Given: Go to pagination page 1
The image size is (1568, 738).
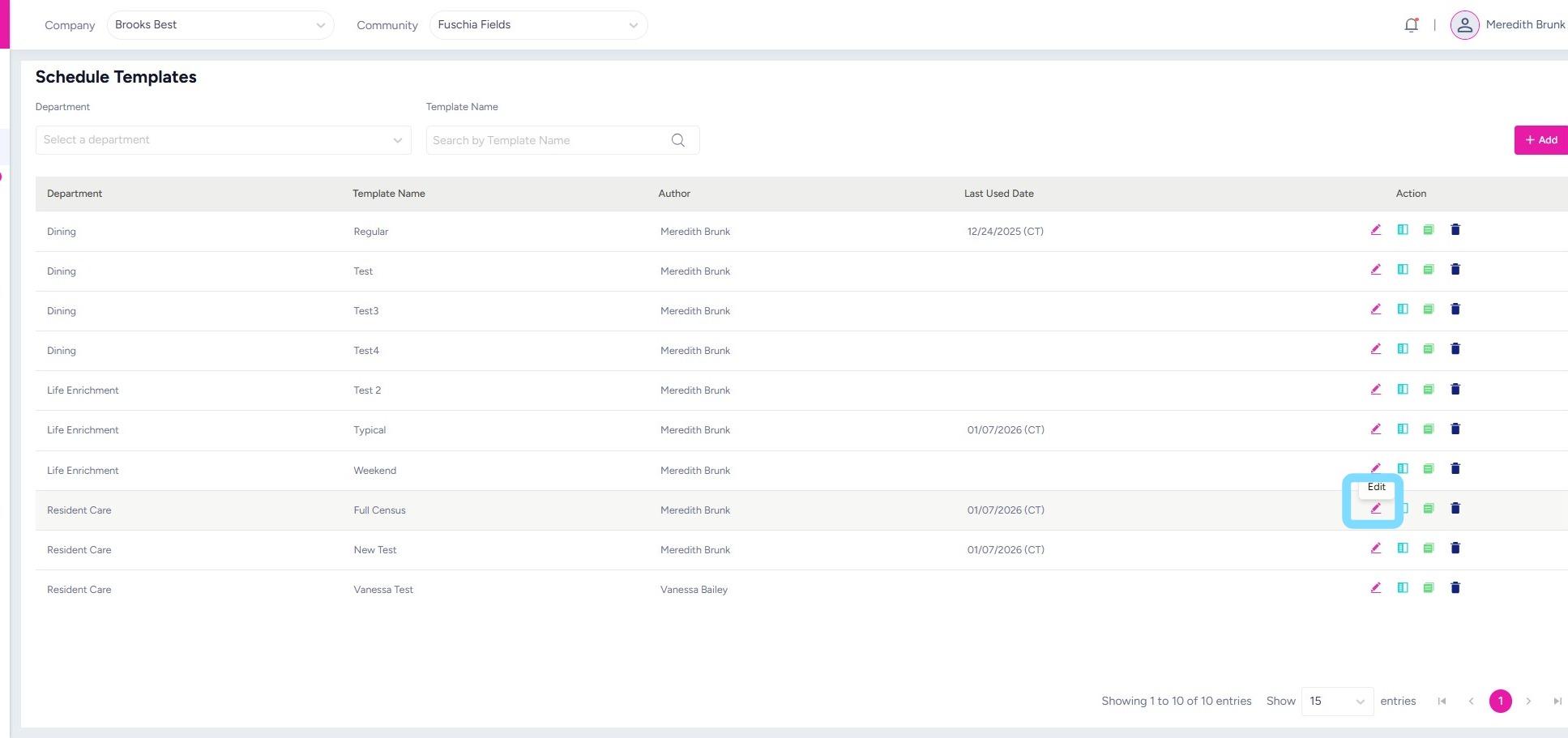Looking at the screenshot, I should (1500, 702).
